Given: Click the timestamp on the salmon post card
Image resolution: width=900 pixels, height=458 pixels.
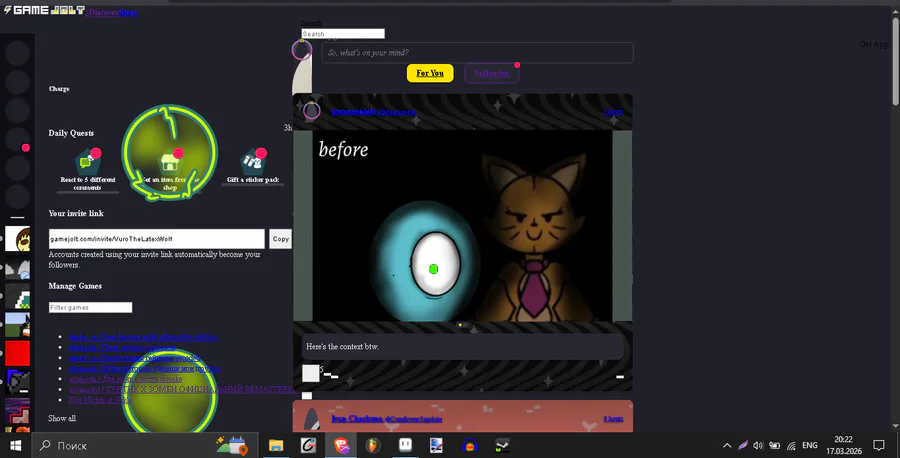Looking at the screenshot, I should coord(614,418).
